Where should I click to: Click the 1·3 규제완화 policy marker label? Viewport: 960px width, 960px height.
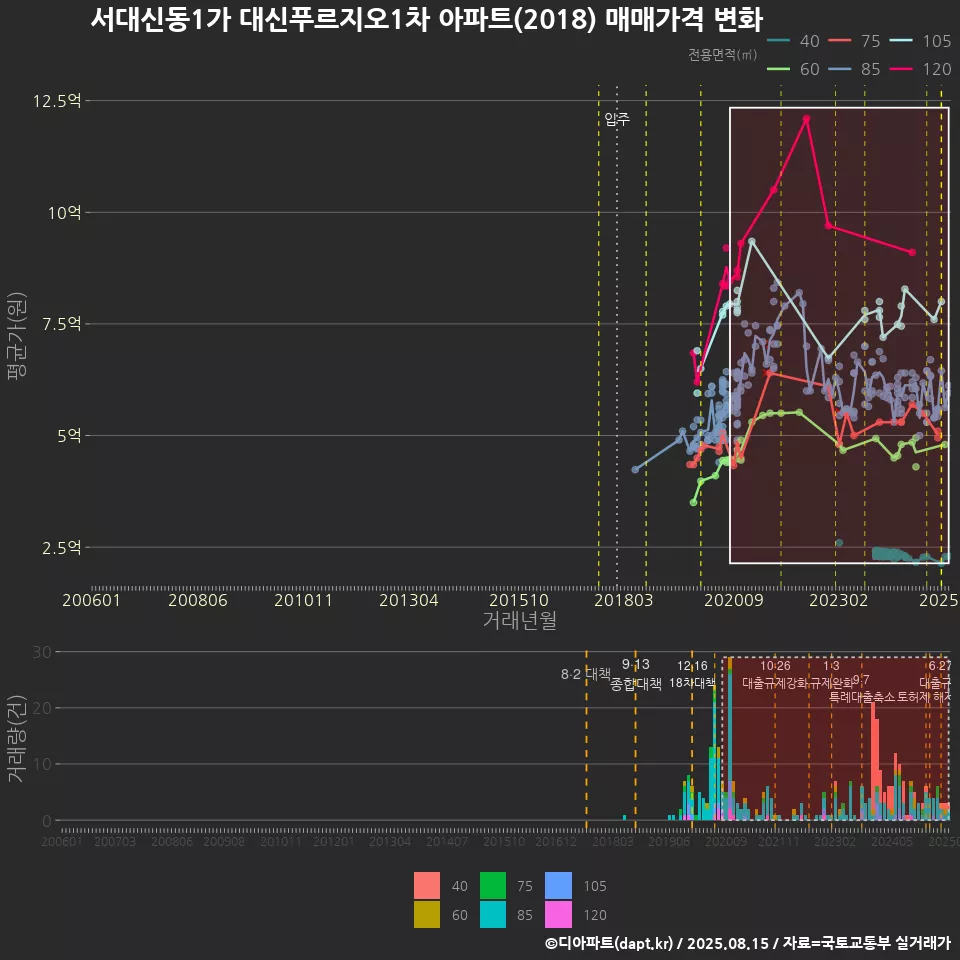pyautogui.click(x=831, y=674)
